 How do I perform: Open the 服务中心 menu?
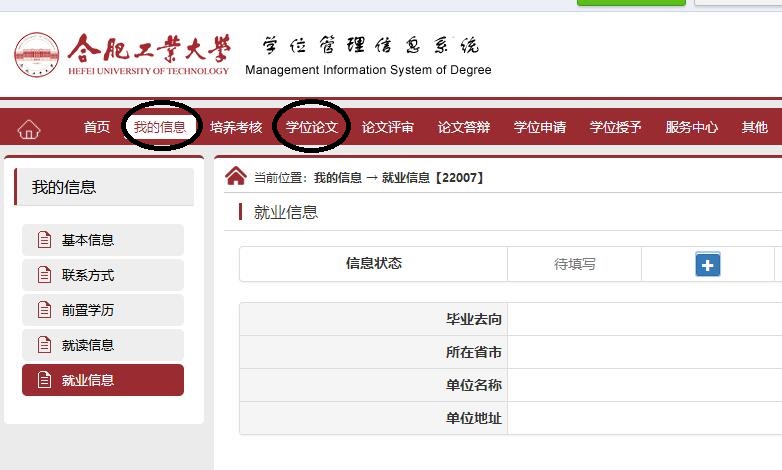click(x=692, y=128)
